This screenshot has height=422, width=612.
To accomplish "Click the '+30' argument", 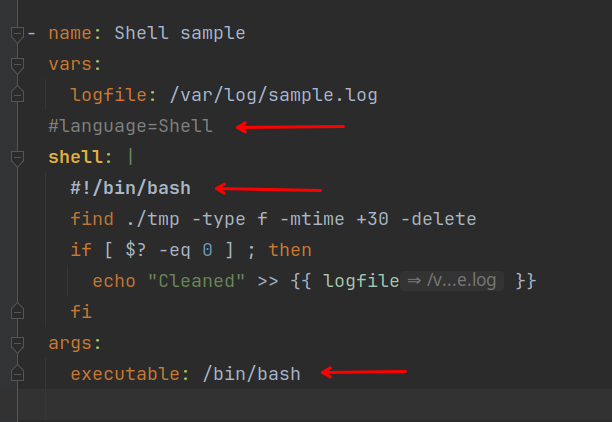I will pos(372,219).
